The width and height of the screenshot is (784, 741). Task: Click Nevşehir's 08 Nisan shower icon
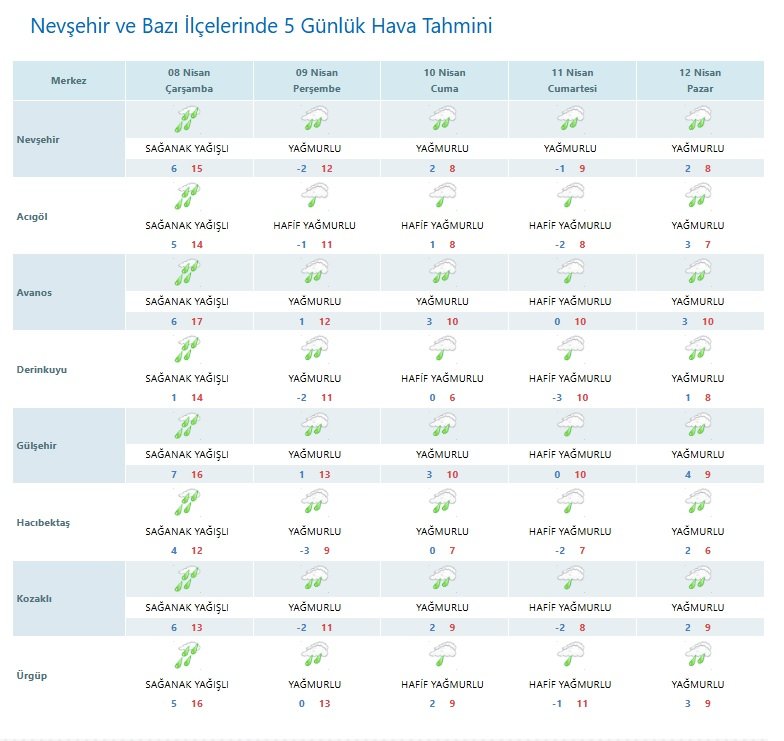coord(186,121)
